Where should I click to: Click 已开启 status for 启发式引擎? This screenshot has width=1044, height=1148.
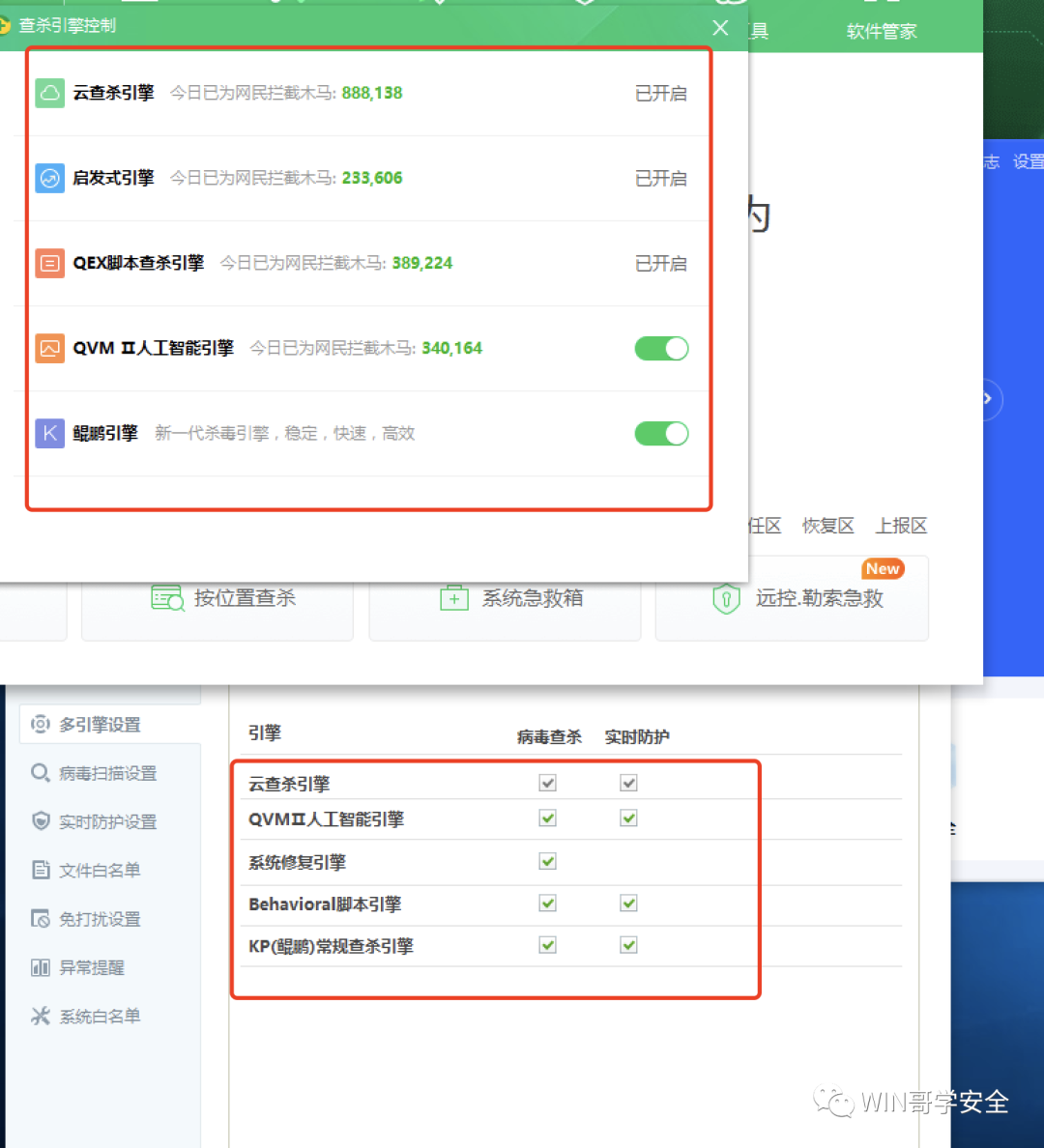661,179
